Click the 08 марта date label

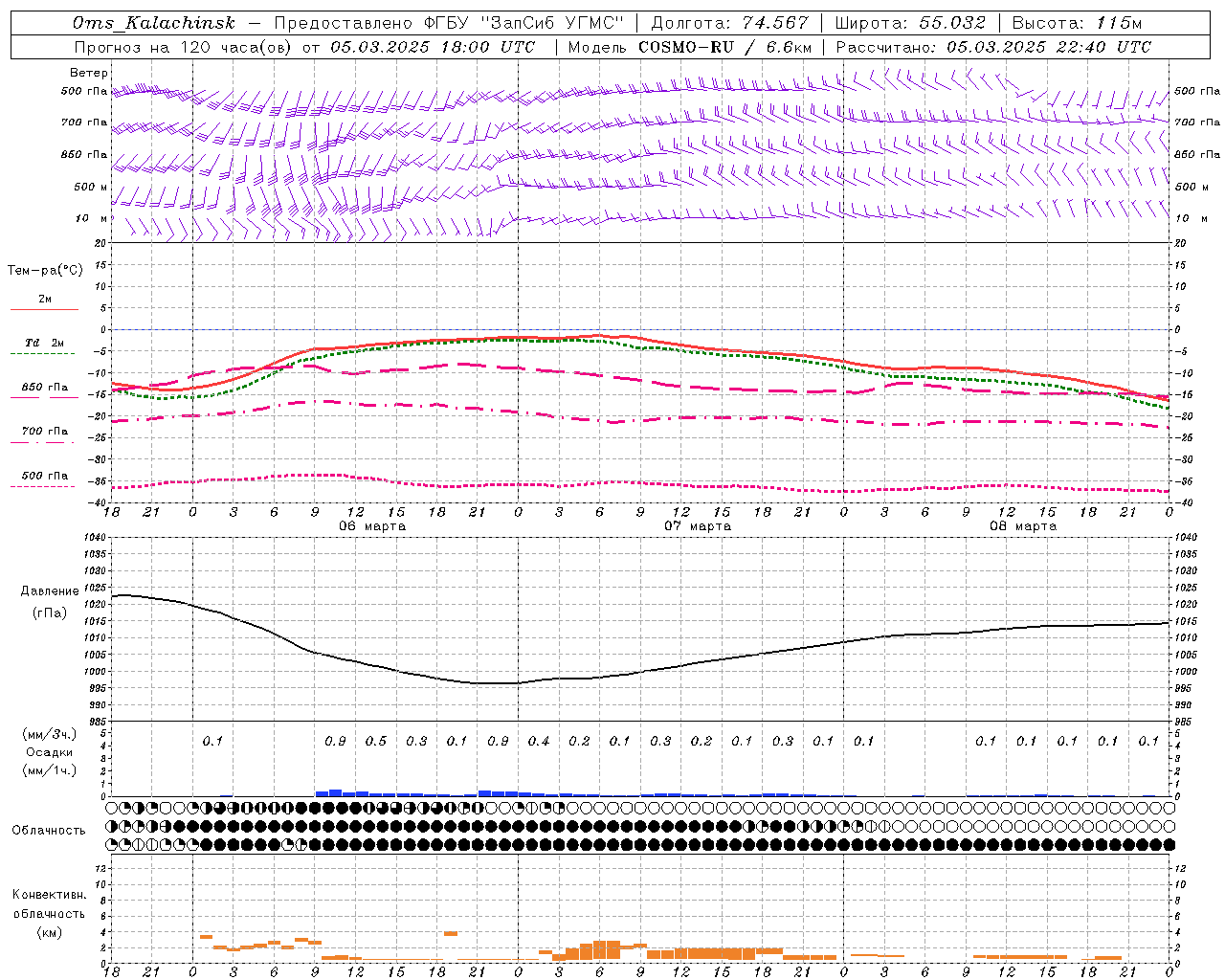point(1023,526)
